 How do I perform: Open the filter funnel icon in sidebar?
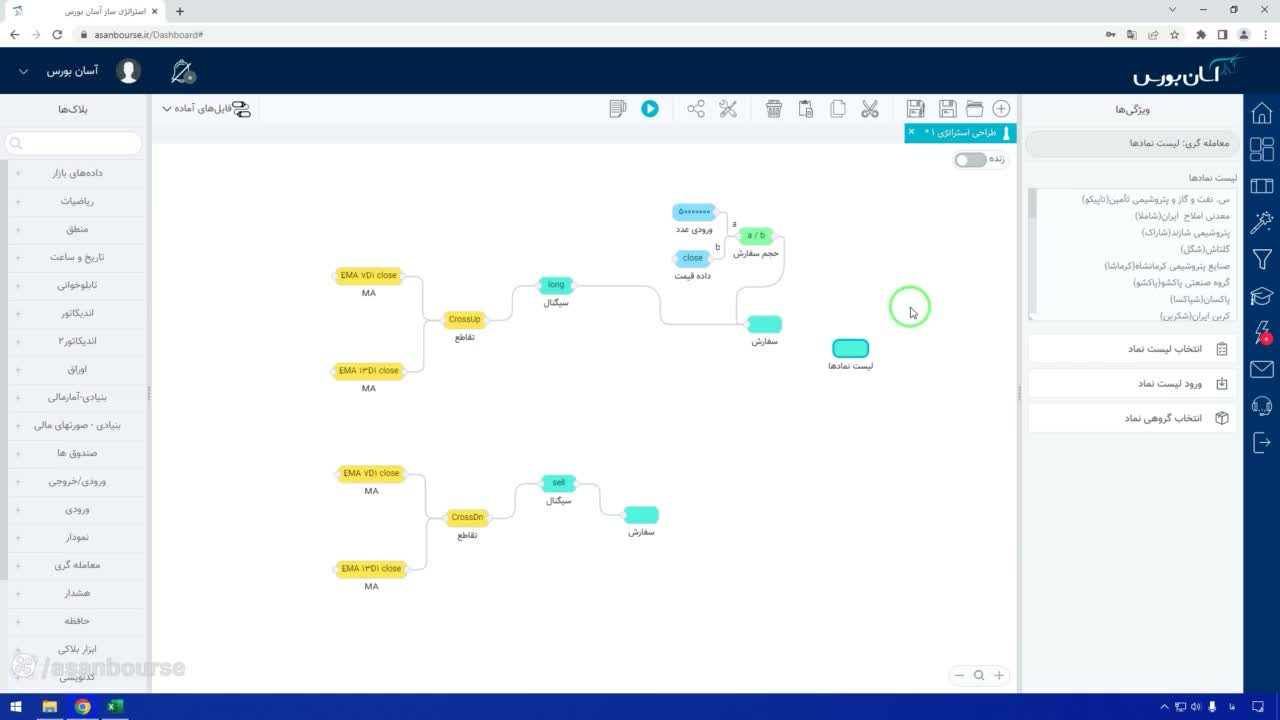point(1262,260)
